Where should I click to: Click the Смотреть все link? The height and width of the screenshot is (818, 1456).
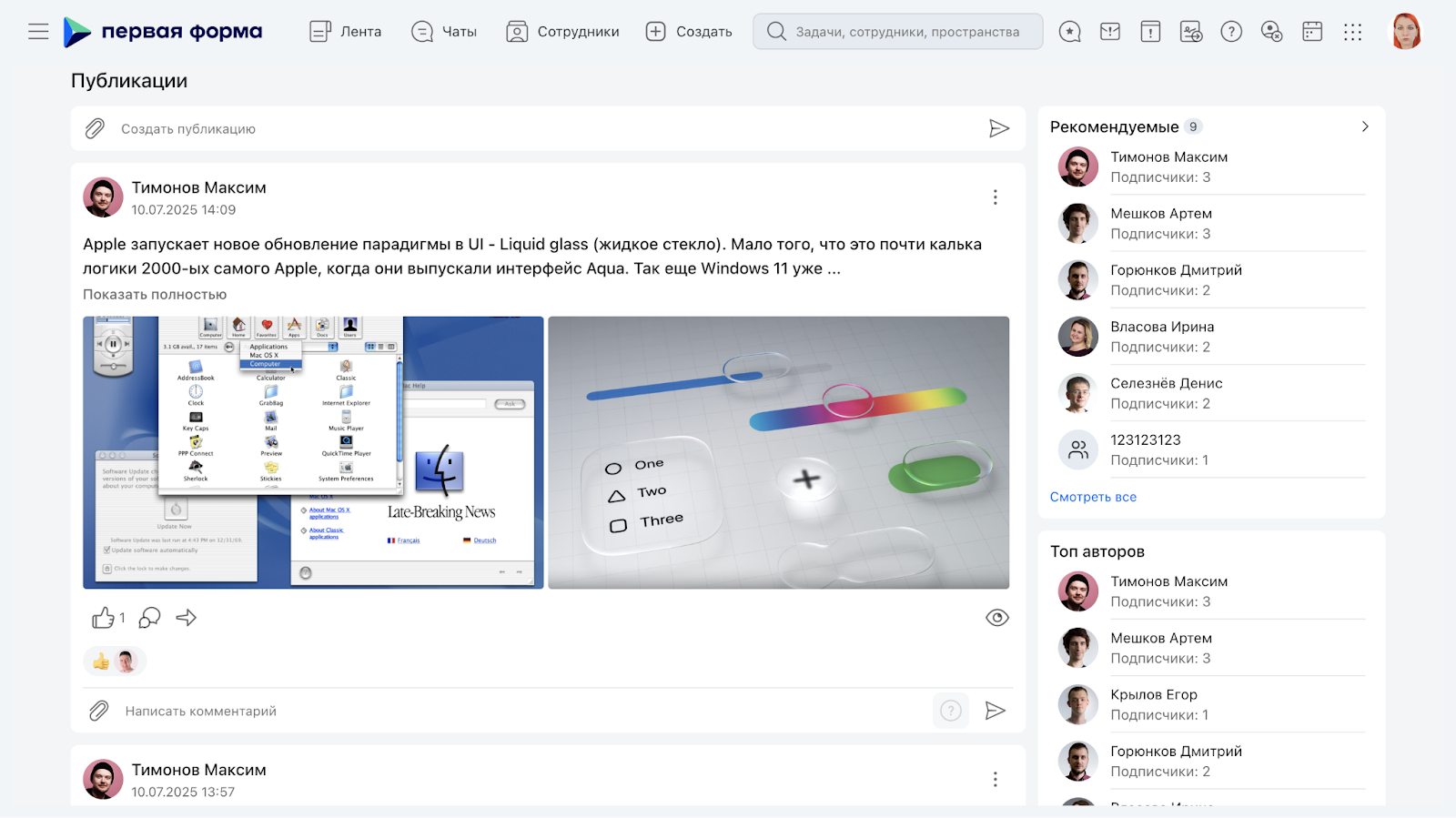(1093, 497)
